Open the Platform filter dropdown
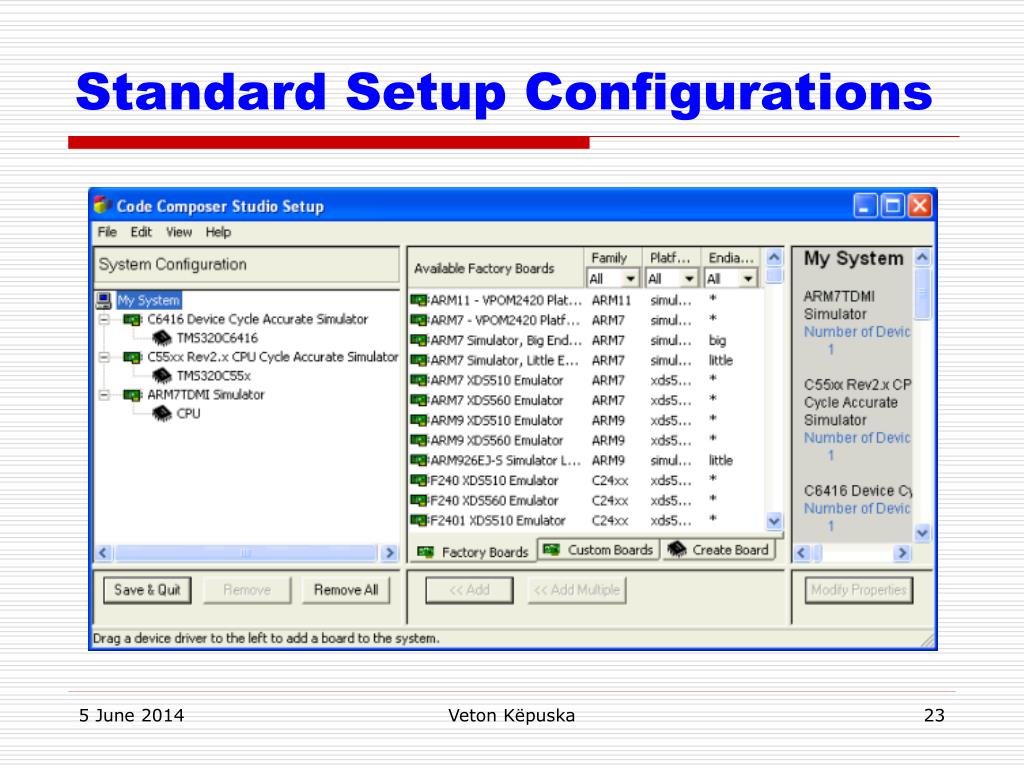This screenshot has width=1024, height=768. click(x=689, y=279)
